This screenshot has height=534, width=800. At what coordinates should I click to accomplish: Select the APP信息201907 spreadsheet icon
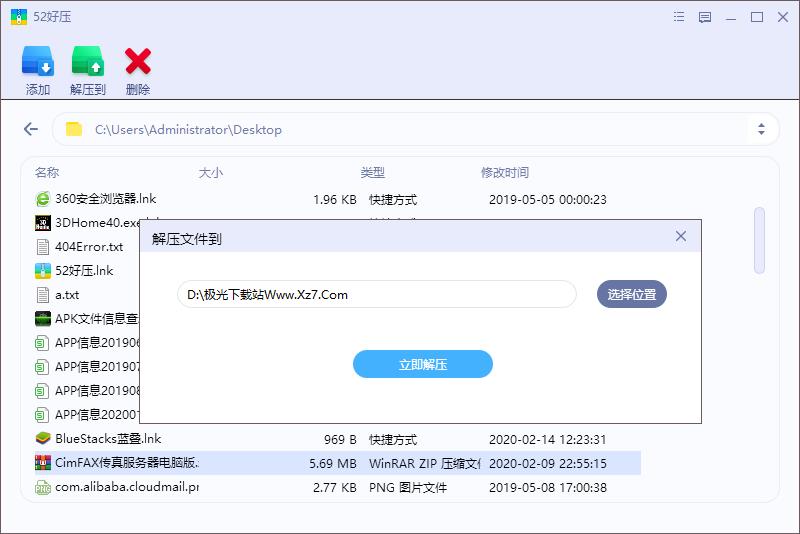(x=42, y=367)
